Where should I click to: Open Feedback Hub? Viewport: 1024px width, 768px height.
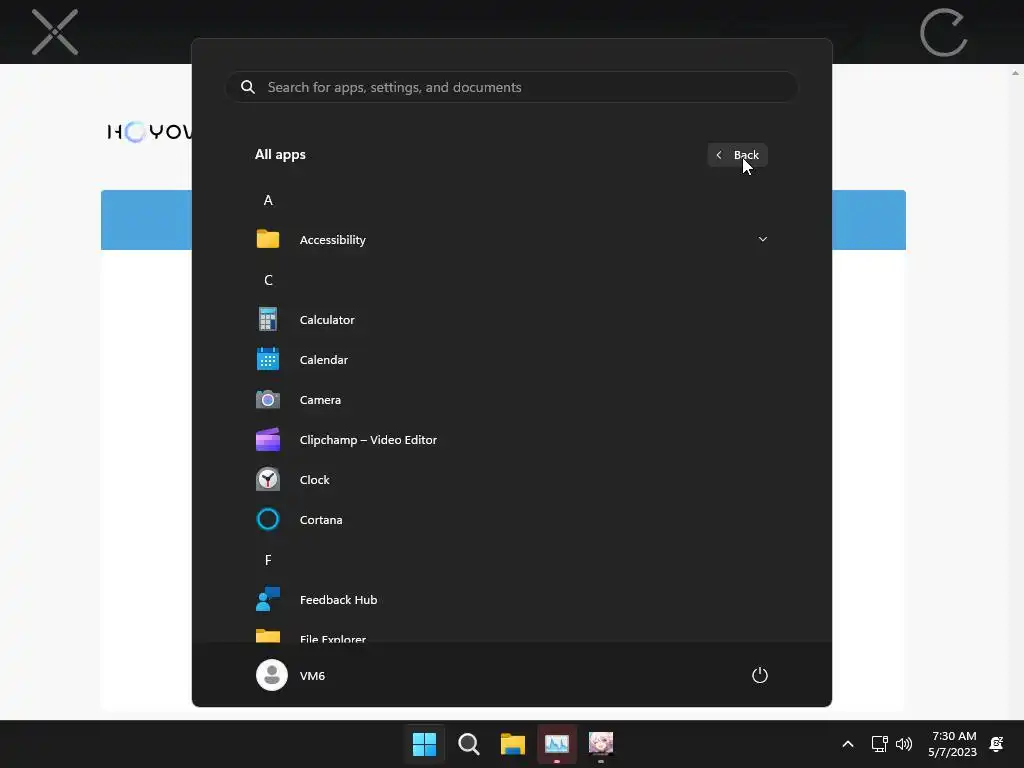click(x=511, y=600)
